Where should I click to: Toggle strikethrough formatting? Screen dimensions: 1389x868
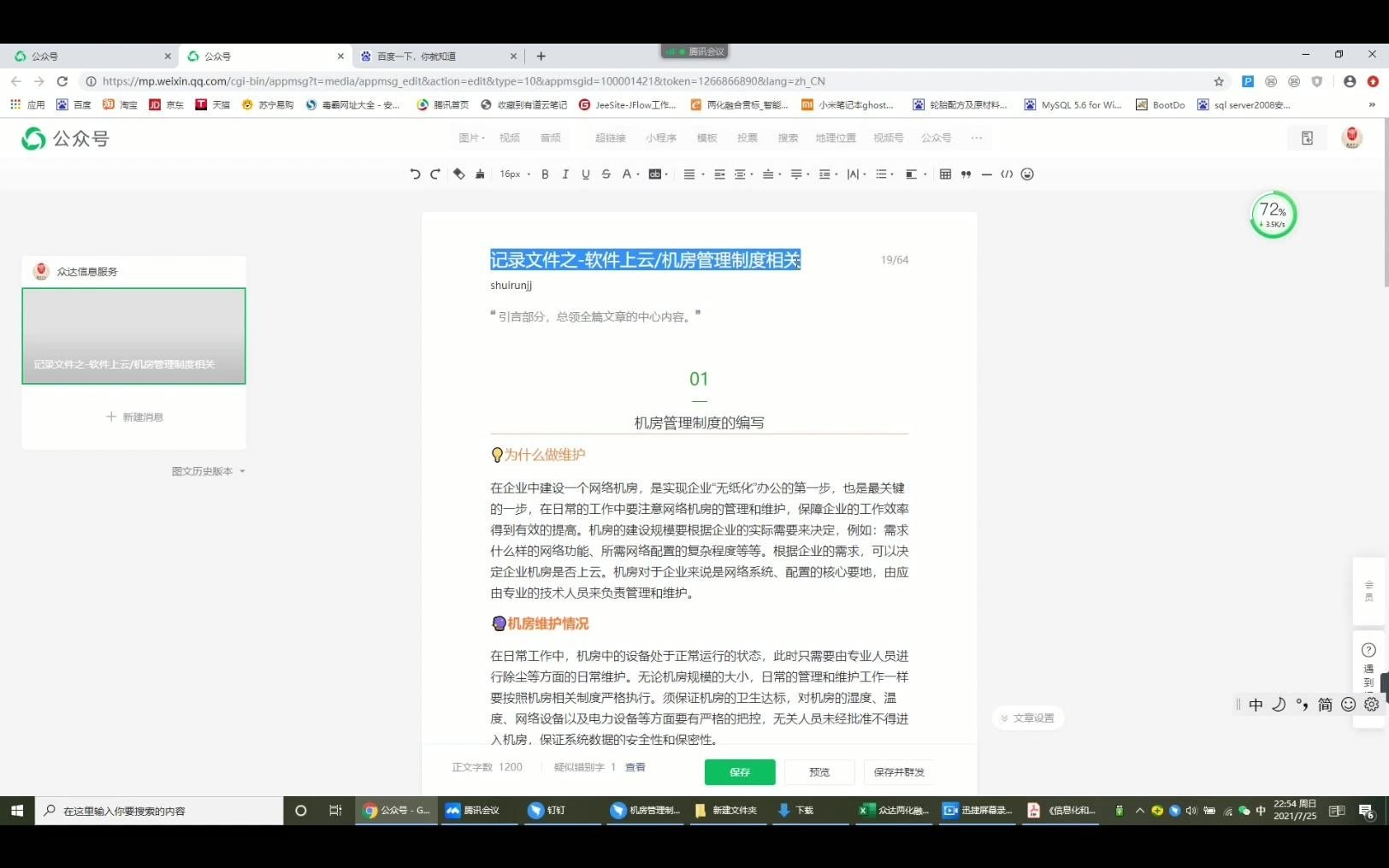pos(606,174)
